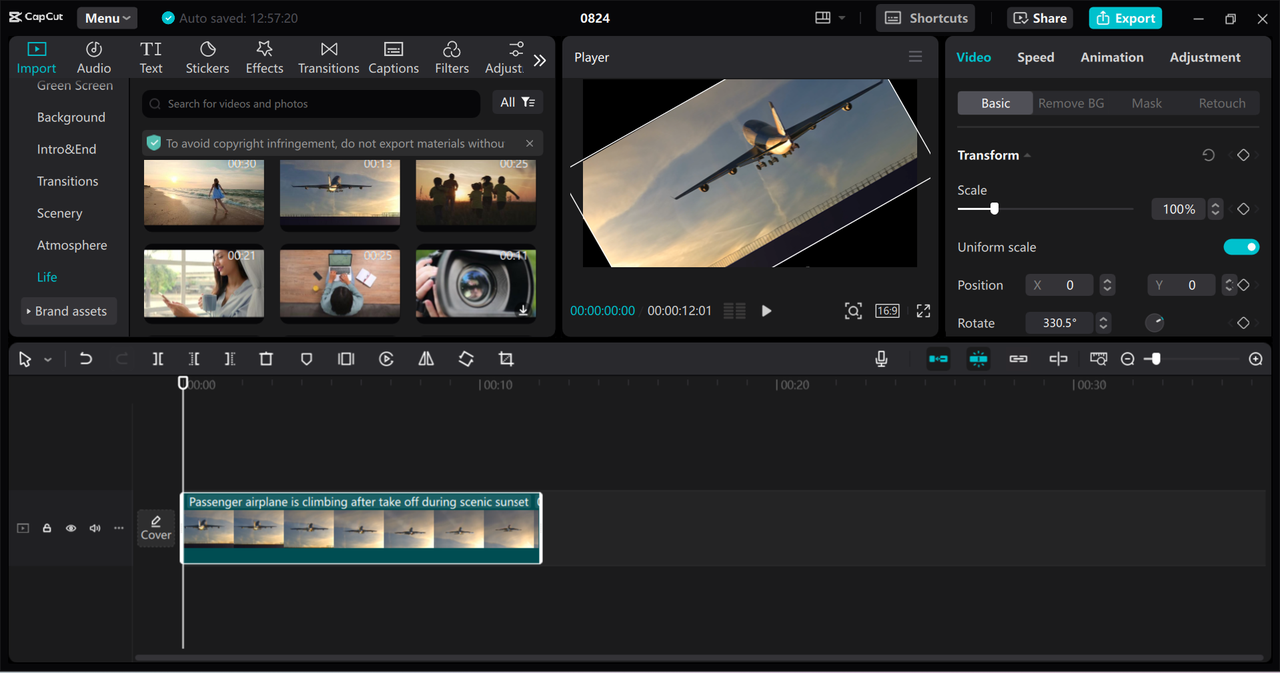The height and width of the screenshot is (673, 1280).
Task: Open the Audio tab
Action: click(x=94, y=57)
